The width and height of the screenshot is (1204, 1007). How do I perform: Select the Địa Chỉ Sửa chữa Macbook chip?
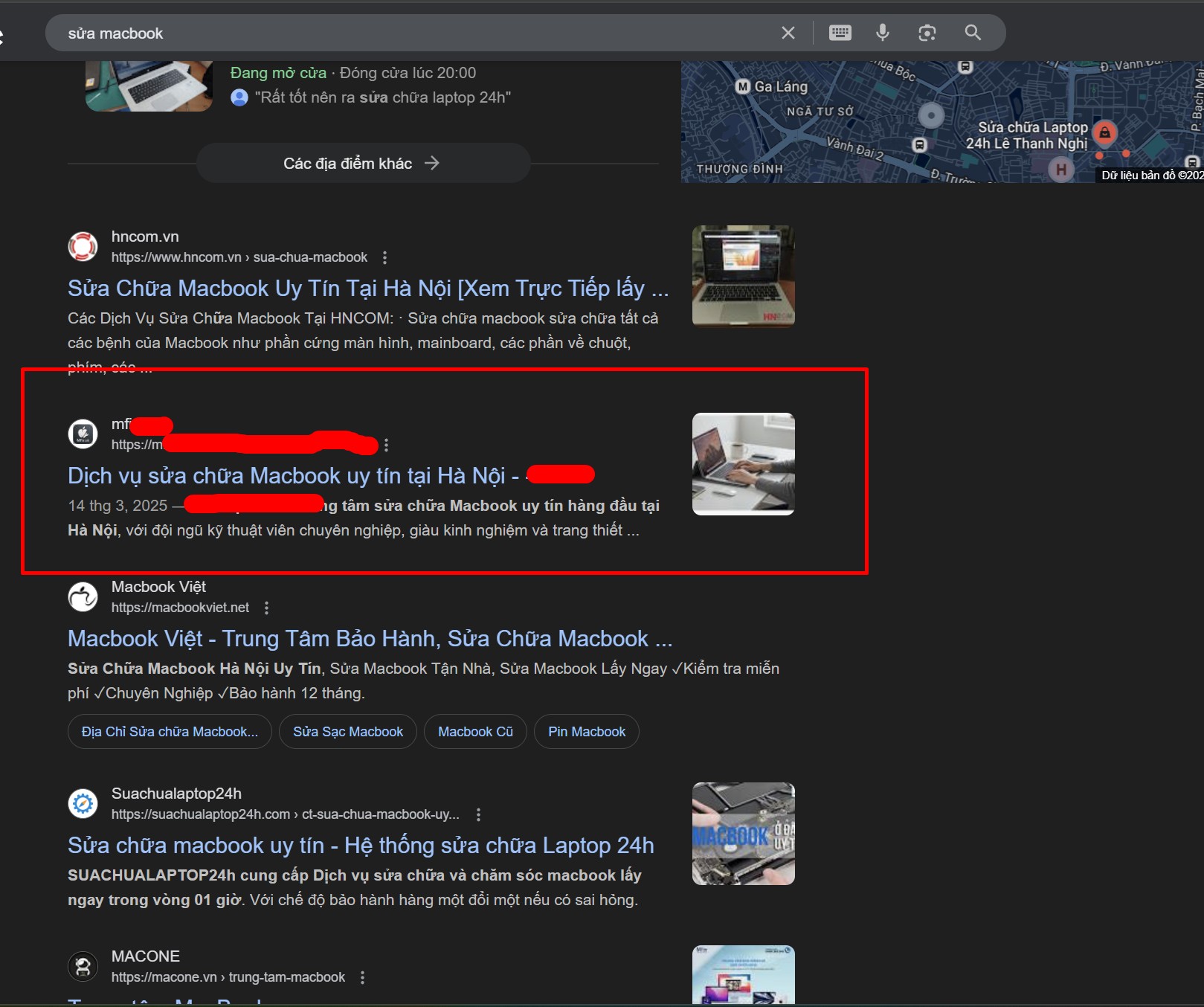170,732
